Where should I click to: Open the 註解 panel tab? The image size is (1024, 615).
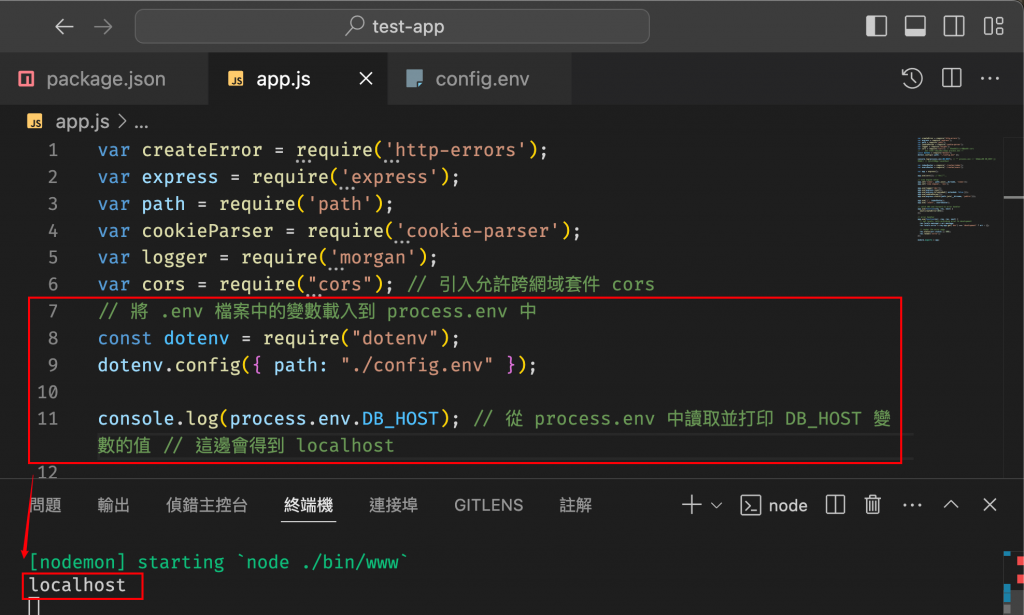pyautogui.click(x=575, y=505)
